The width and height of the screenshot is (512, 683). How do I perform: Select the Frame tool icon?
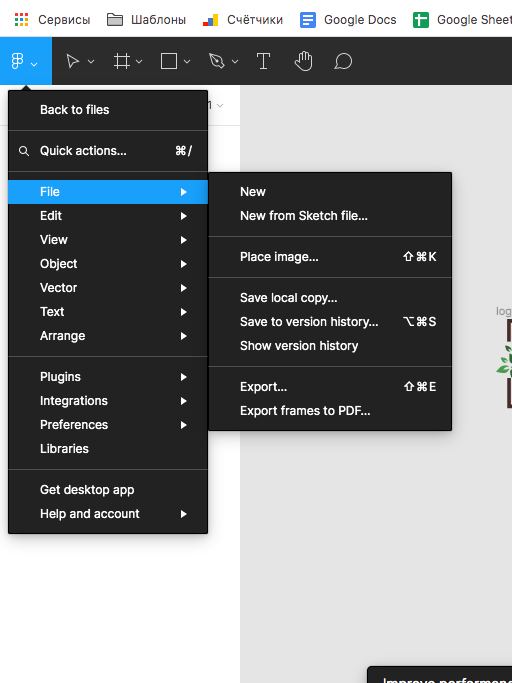(122, 61)
